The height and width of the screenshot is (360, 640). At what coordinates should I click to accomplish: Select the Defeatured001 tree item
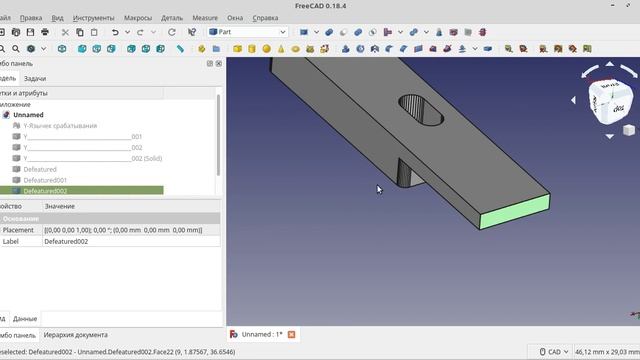[x=45, y=180]
